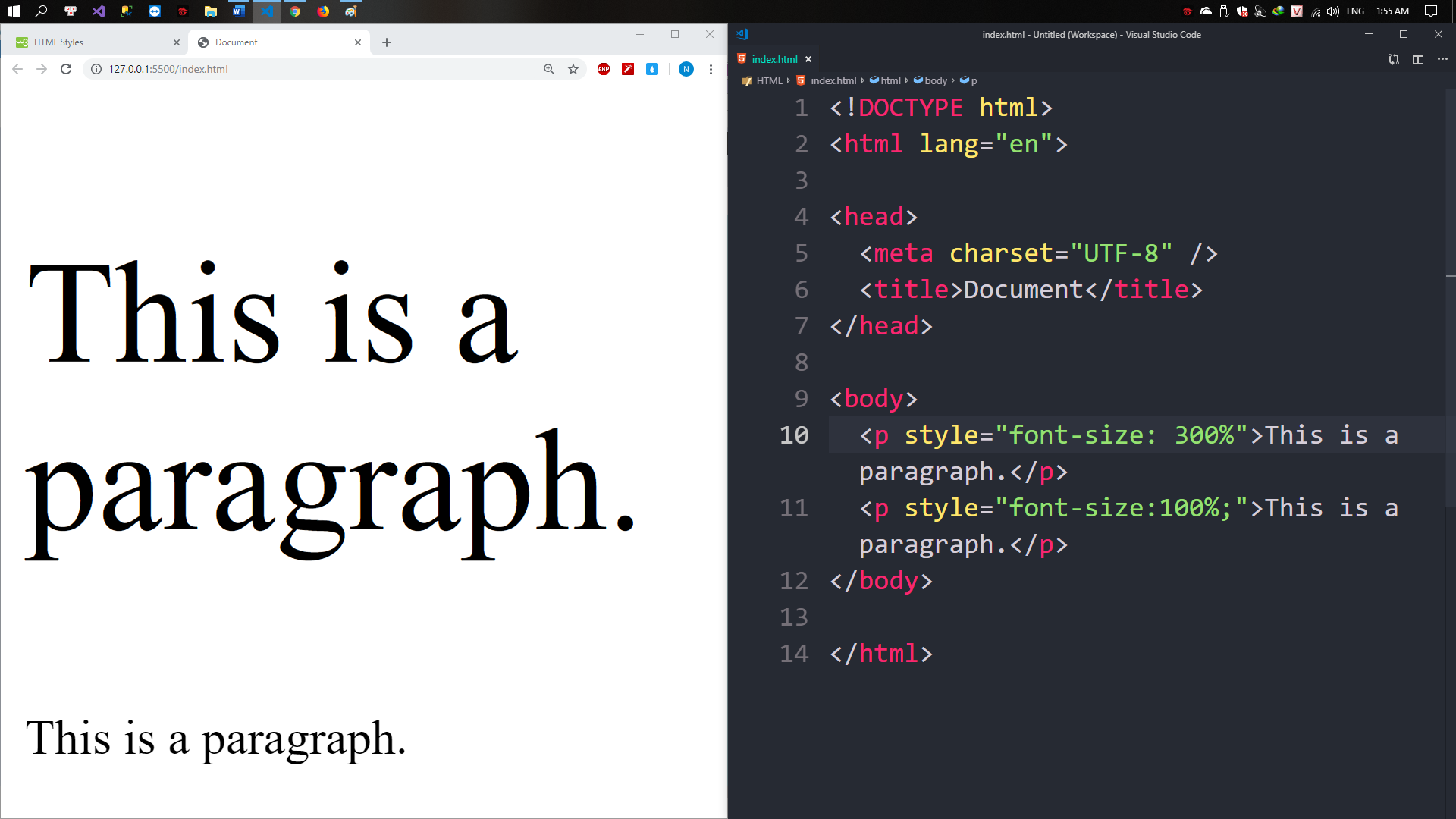Open the Chrome three-dot menu
The image size is (1456, 819).
point(711,69)
